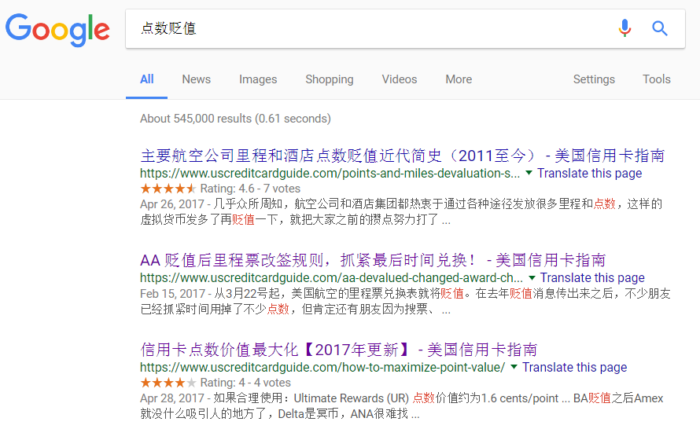
Task: Click the snippet starting Apr 28, 2017
Action: click(x=402, y=406)
